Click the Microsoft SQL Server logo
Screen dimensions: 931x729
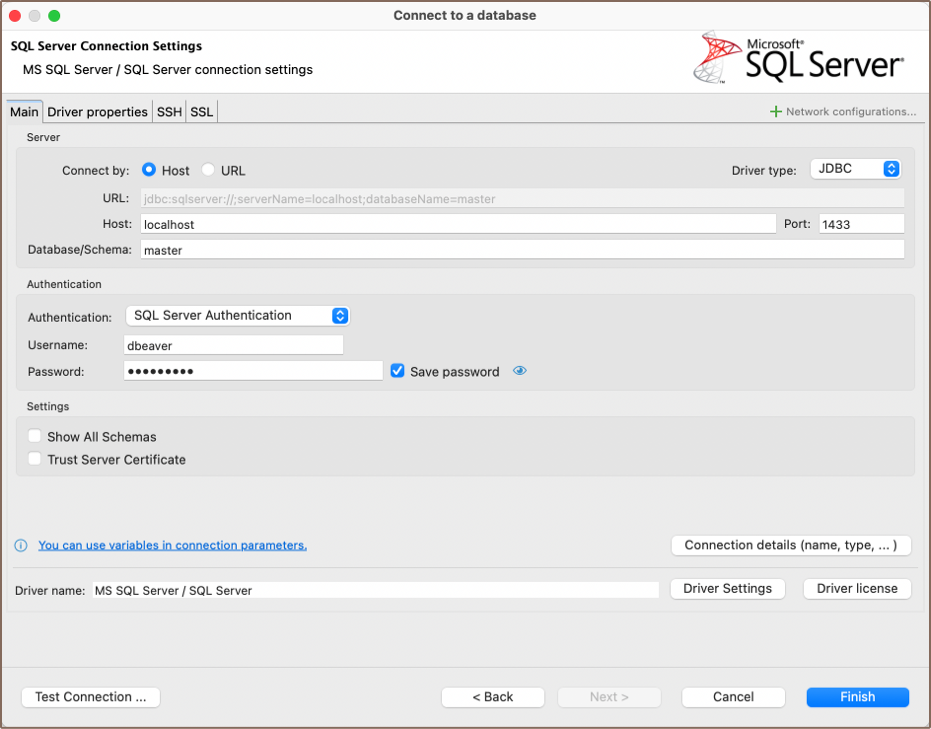tap(798, 58)
